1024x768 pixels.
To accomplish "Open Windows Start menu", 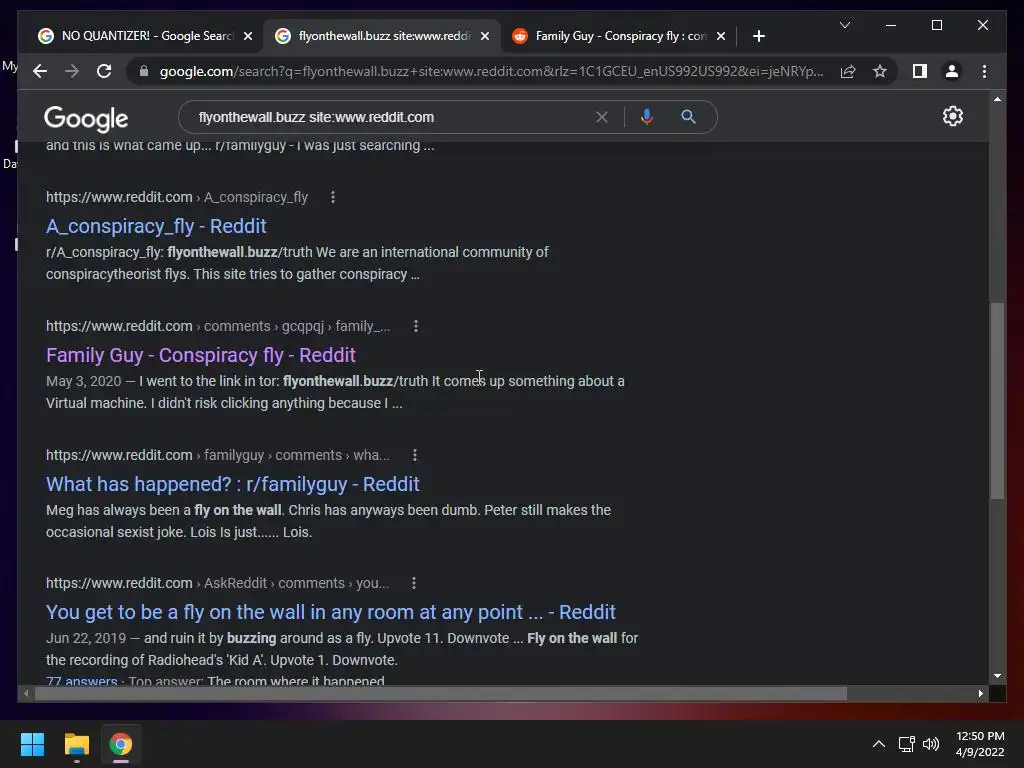I will pos(32,744).
